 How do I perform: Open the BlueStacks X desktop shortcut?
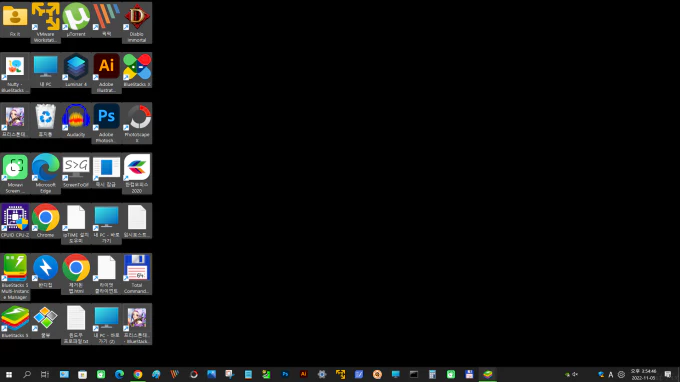[137, 70]
